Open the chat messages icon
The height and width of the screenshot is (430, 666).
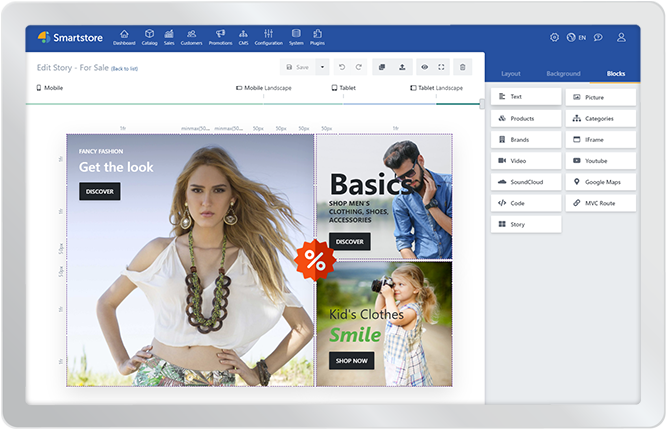pyautogui.click(x=598, y=37)
